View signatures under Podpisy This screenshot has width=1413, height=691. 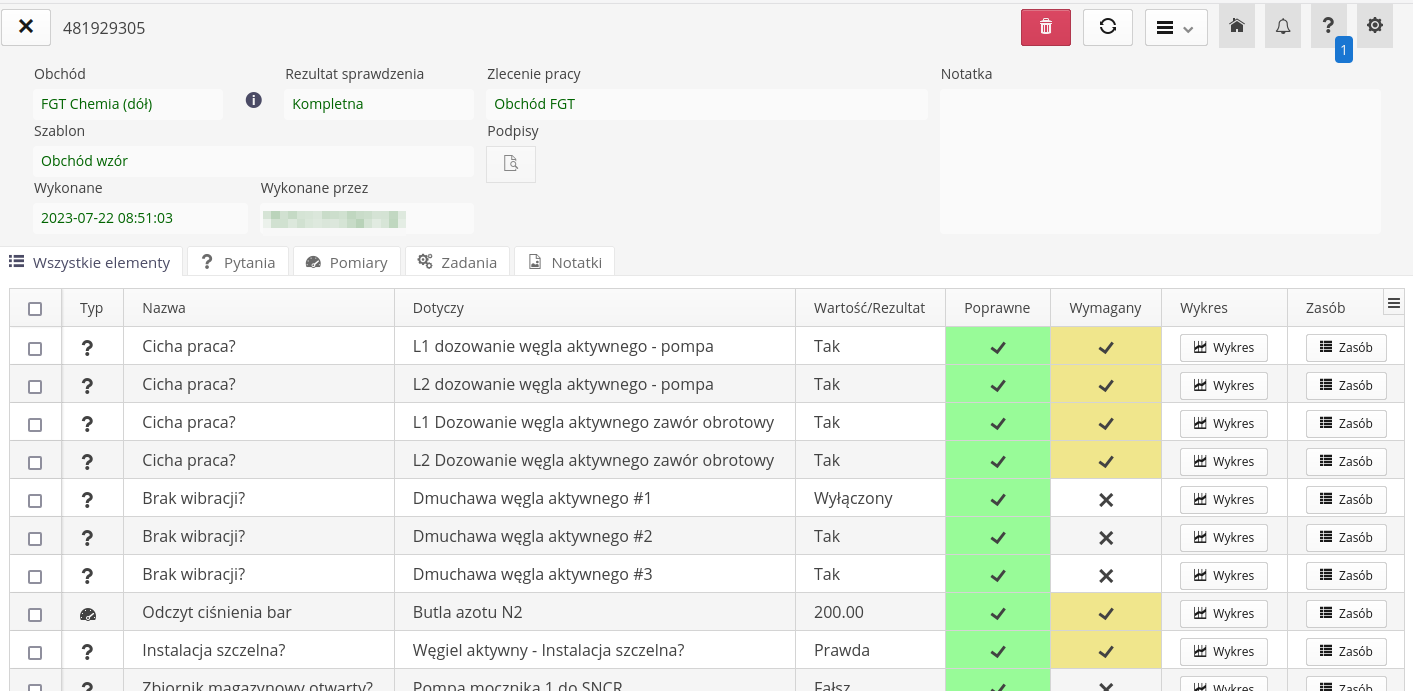click(511, 164)
